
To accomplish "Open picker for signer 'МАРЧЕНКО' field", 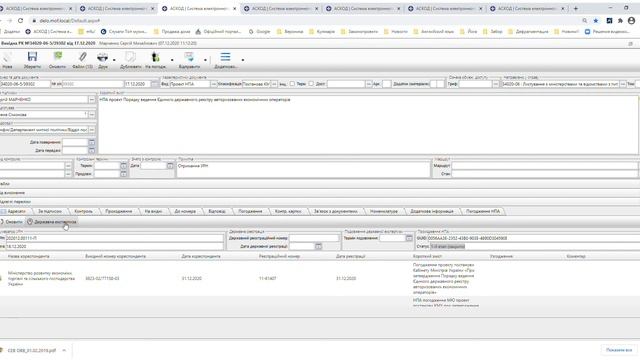I will pos(92,100).
